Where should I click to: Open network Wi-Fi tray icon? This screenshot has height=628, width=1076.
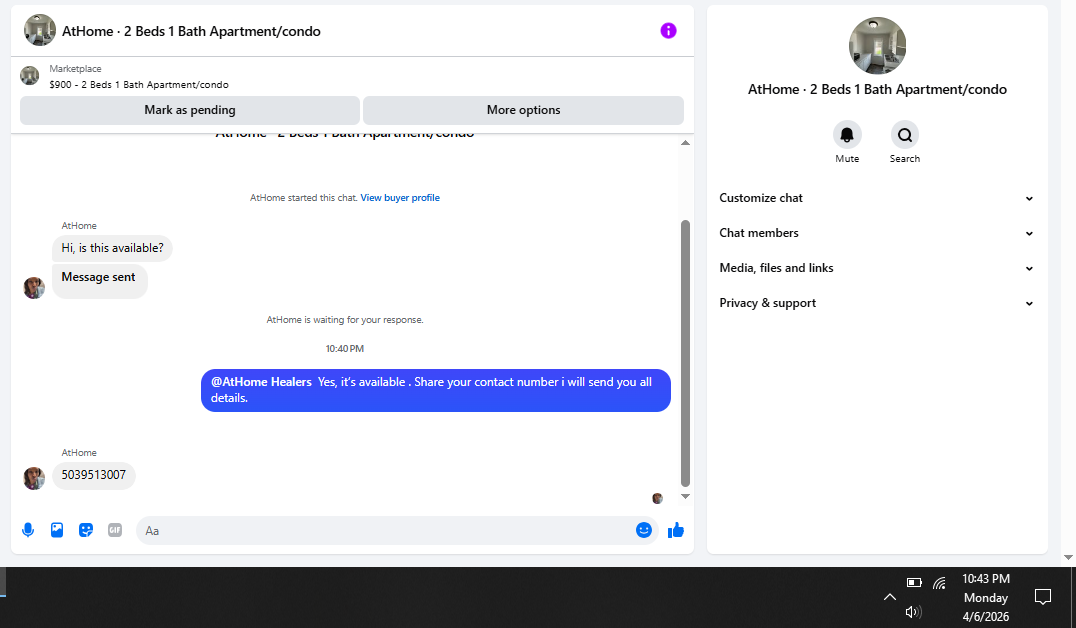pyautogui.click(x=939, y=583)
